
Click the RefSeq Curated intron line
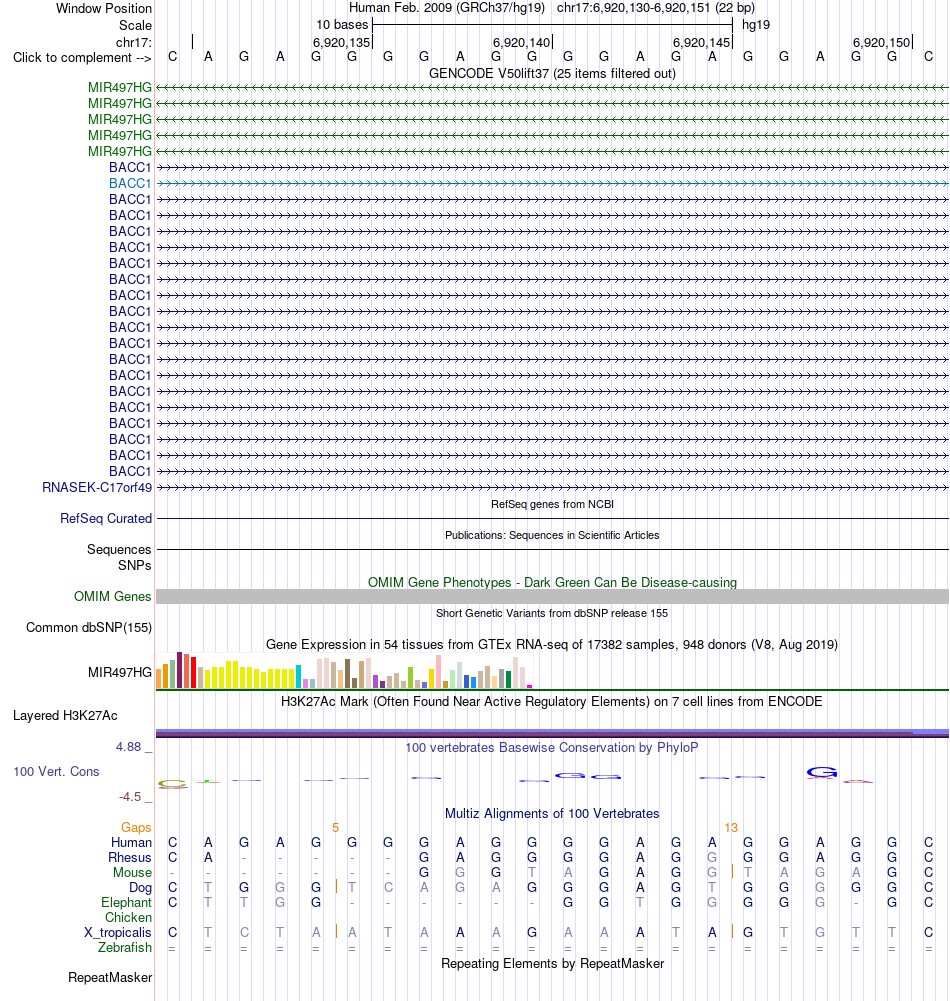[x=552, y=518]
